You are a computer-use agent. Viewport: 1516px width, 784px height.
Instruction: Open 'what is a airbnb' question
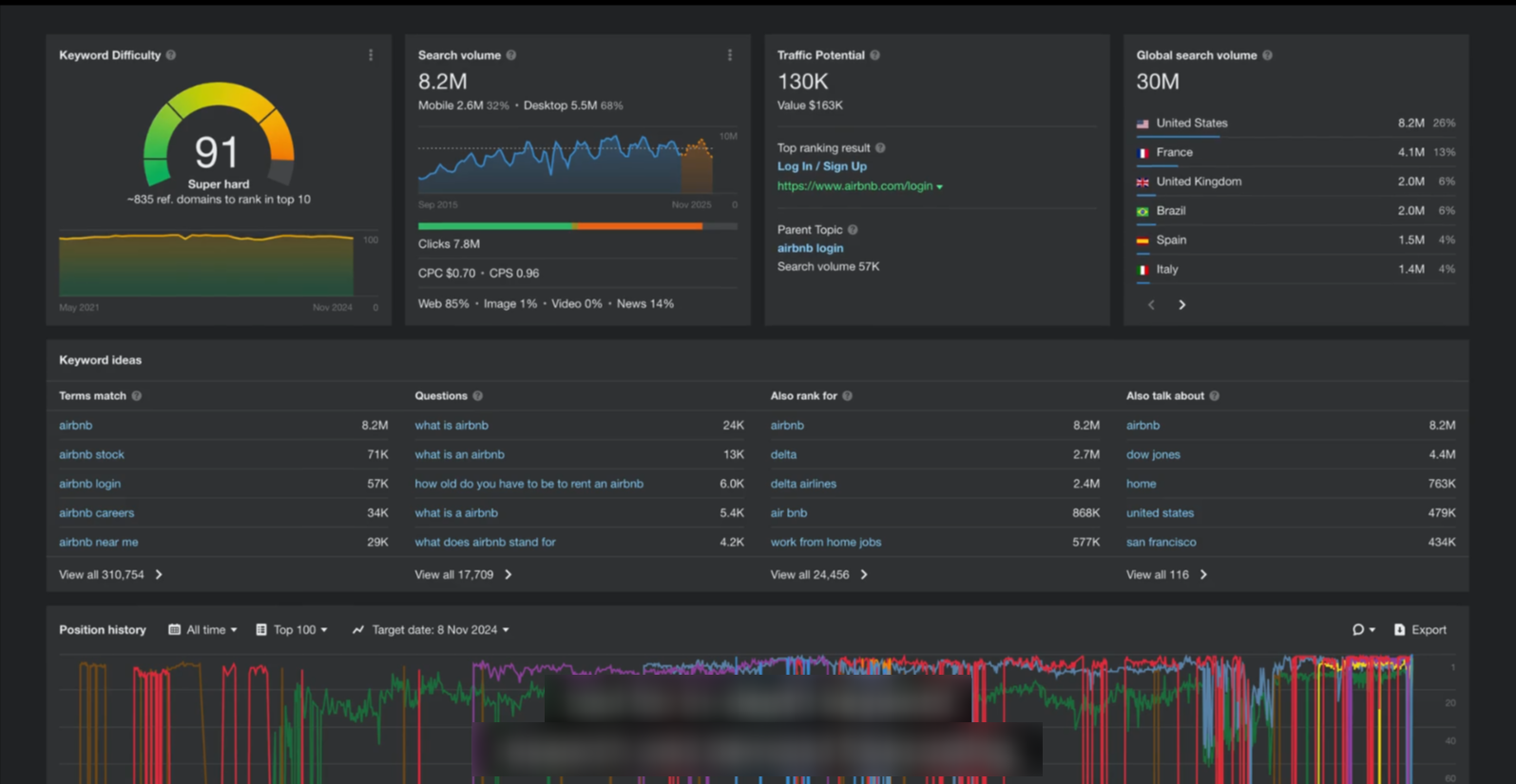coord(456,513)
